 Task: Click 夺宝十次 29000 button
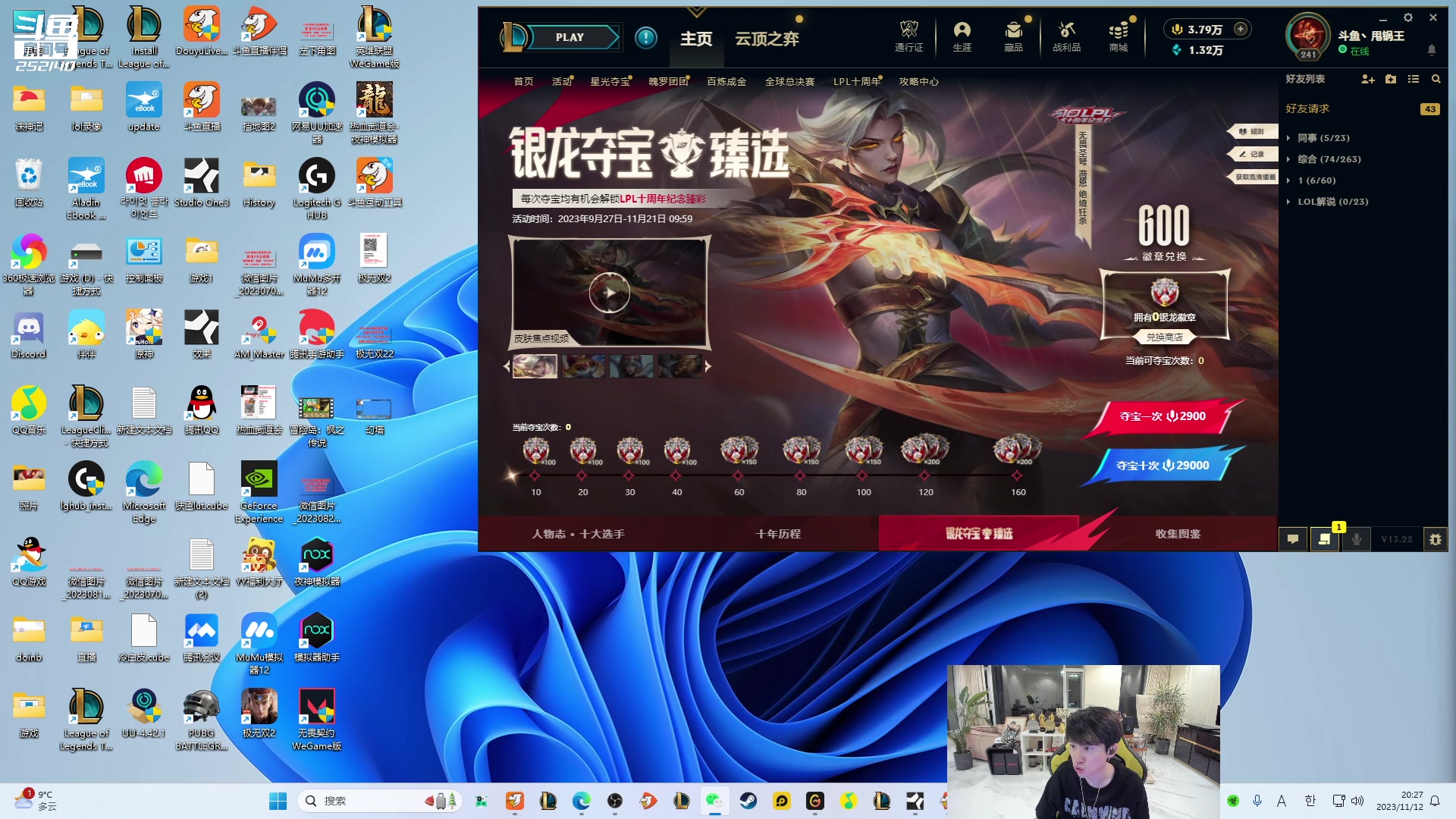pos(1163,466)
